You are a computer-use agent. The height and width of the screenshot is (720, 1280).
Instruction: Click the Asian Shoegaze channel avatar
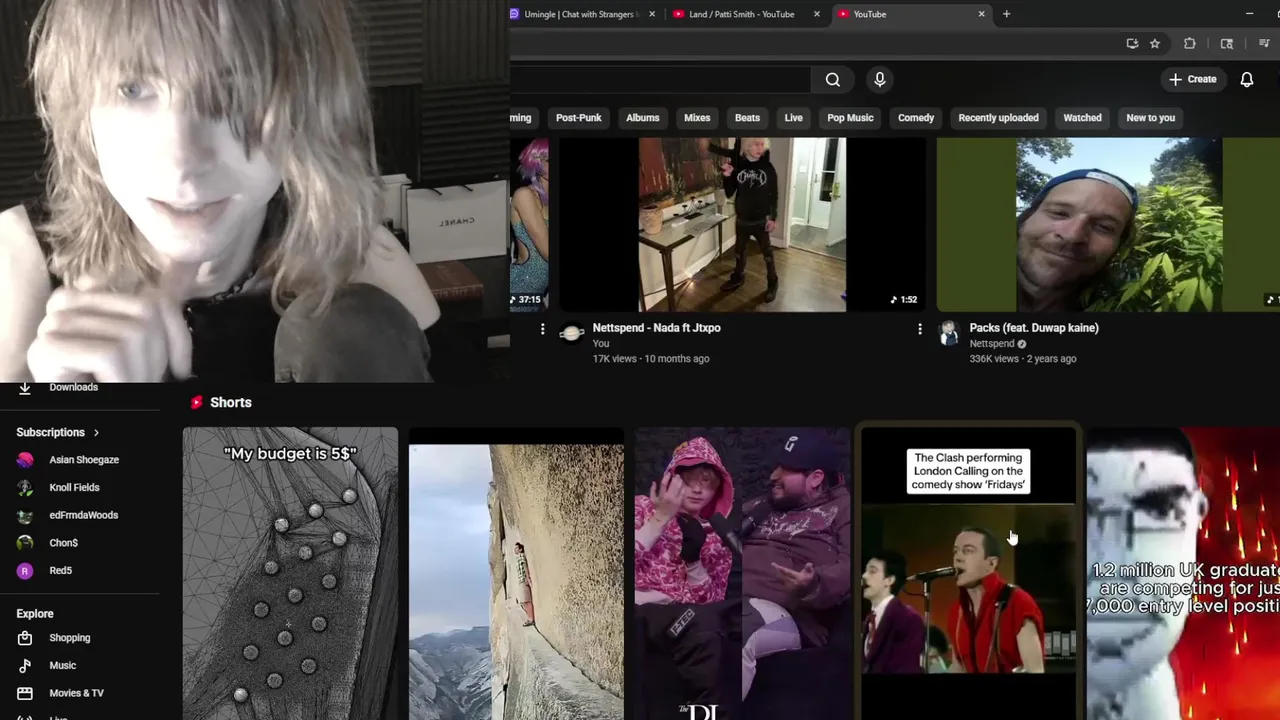pyautogui.click(x=25, y=460)
